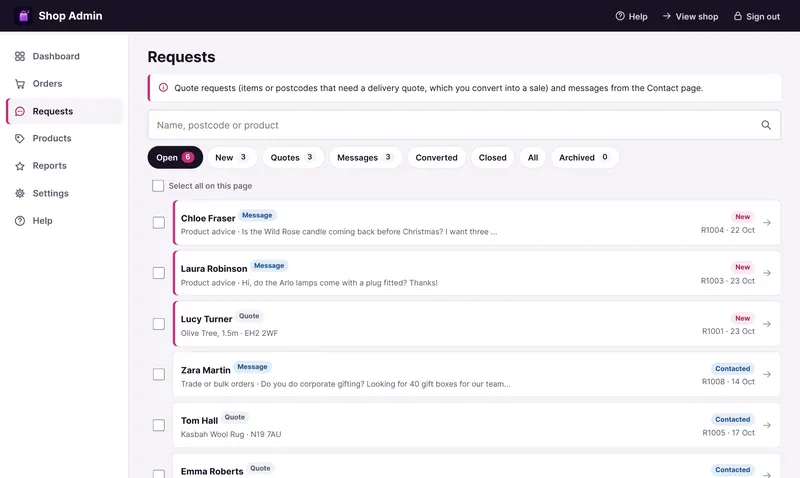Switch to the Converted filter tab
This screenshot has height=478, width=800.
click(436, 157)
